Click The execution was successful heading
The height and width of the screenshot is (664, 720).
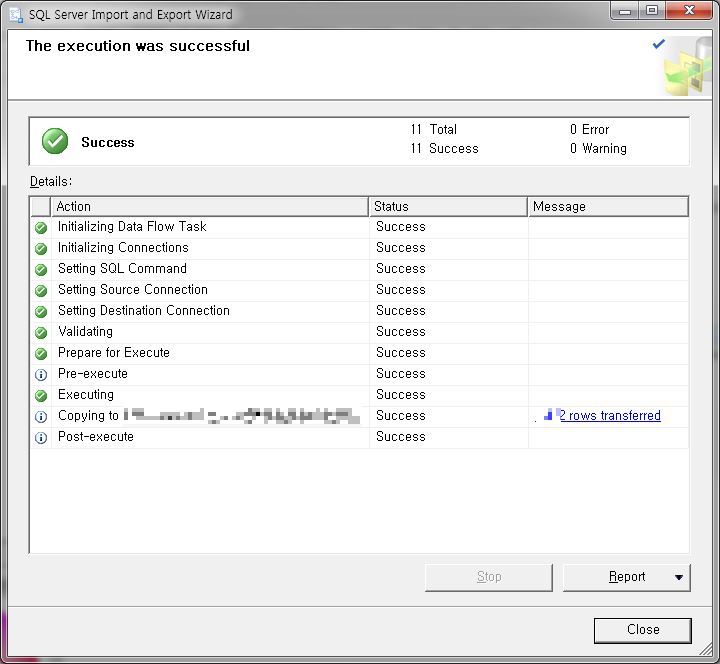[138, 46]
